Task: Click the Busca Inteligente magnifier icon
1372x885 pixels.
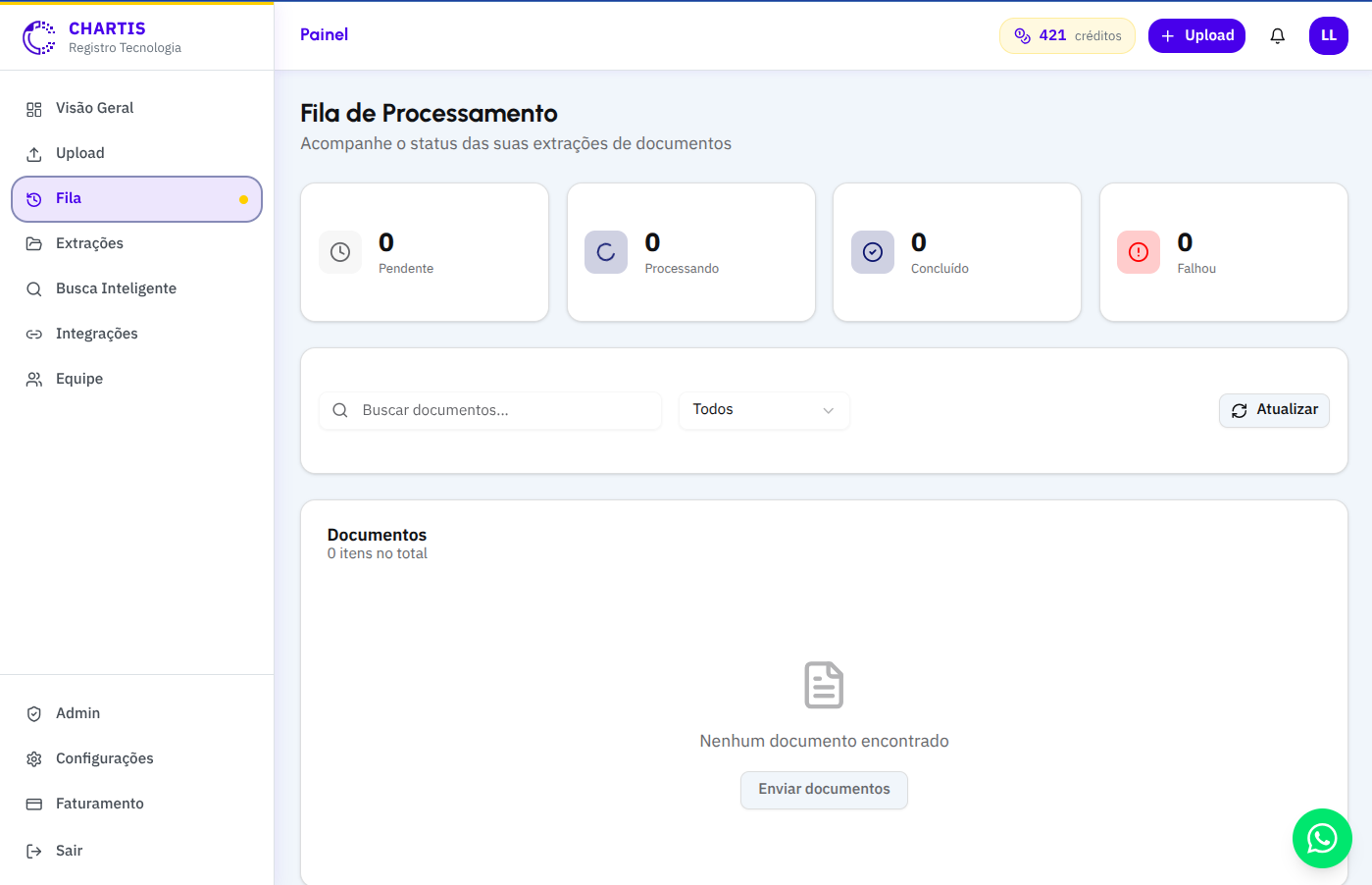Action: click(34, 289)
